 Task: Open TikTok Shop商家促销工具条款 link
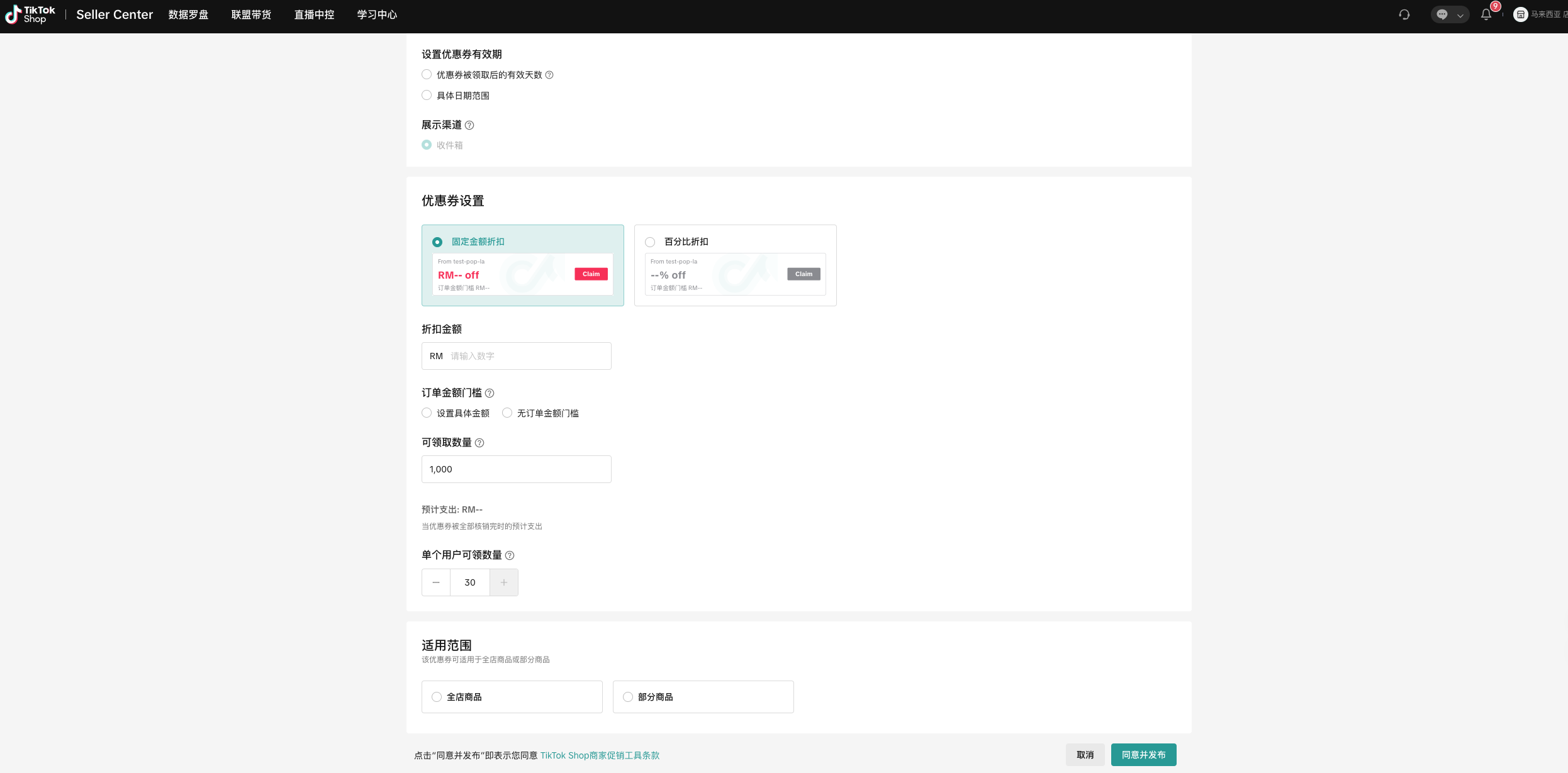click(600, 755)
